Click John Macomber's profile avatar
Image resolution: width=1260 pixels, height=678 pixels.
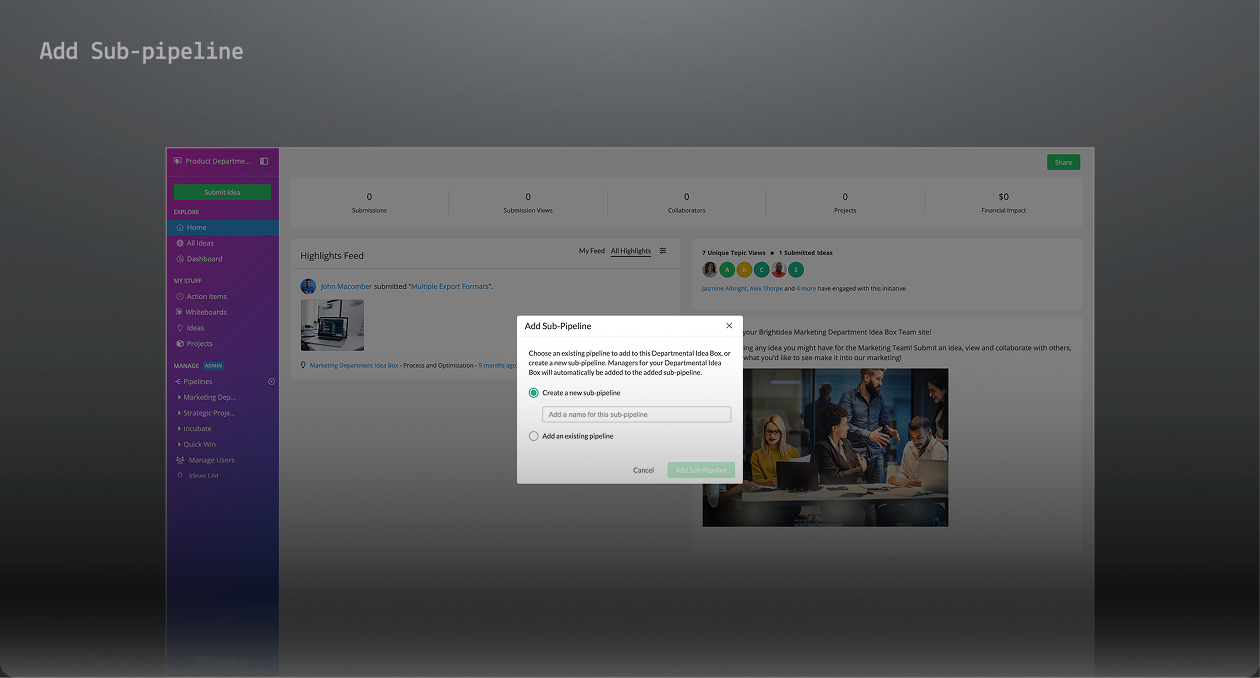[308, 287]
